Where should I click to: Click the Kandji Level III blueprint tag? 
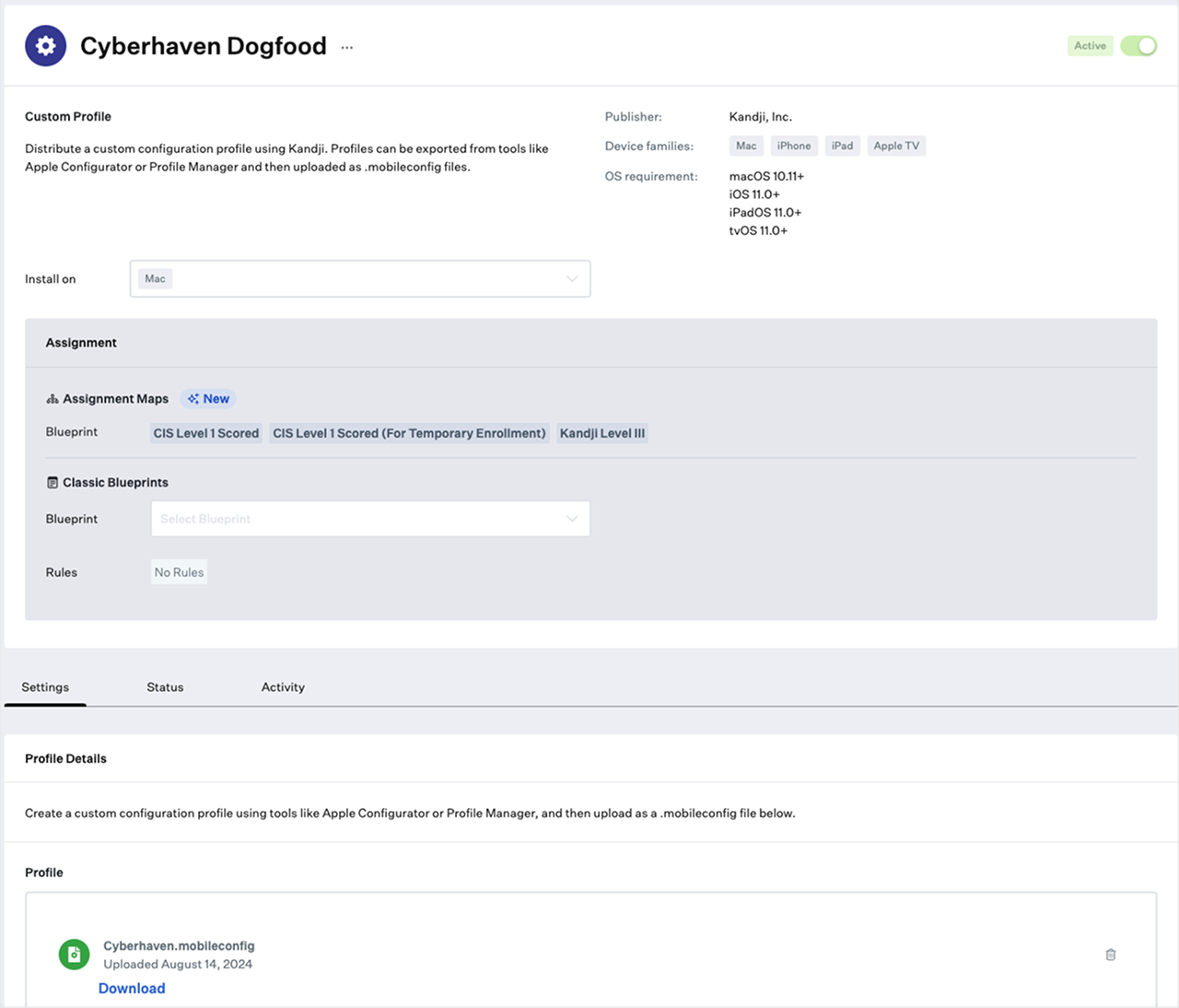[602, 433]
